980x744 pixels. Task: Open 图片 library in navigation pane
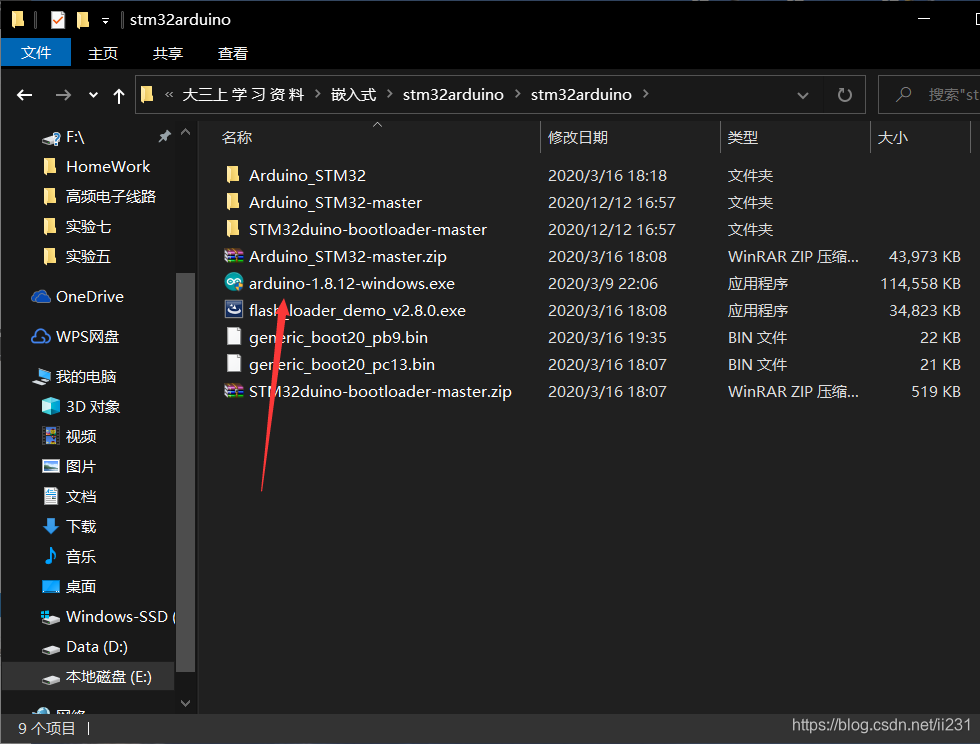[x=81, y=466]
